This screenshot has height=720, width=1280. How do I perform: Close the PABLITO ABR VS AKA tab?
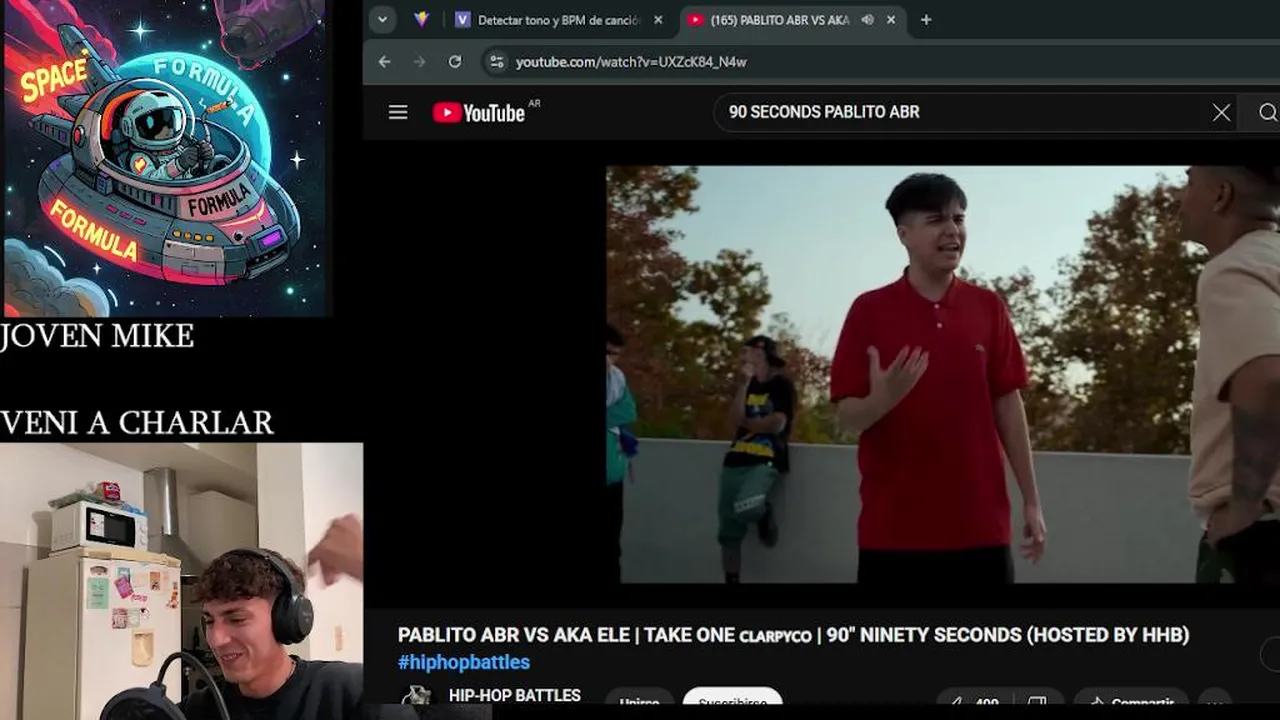point(891,20)
